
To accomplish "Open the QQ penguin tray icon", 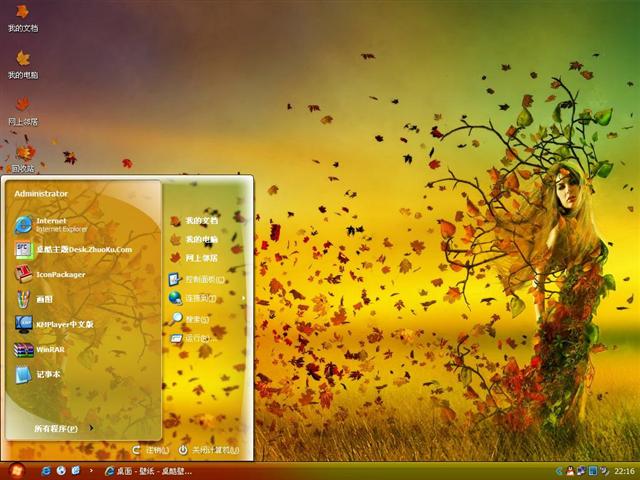I will 570,471.
